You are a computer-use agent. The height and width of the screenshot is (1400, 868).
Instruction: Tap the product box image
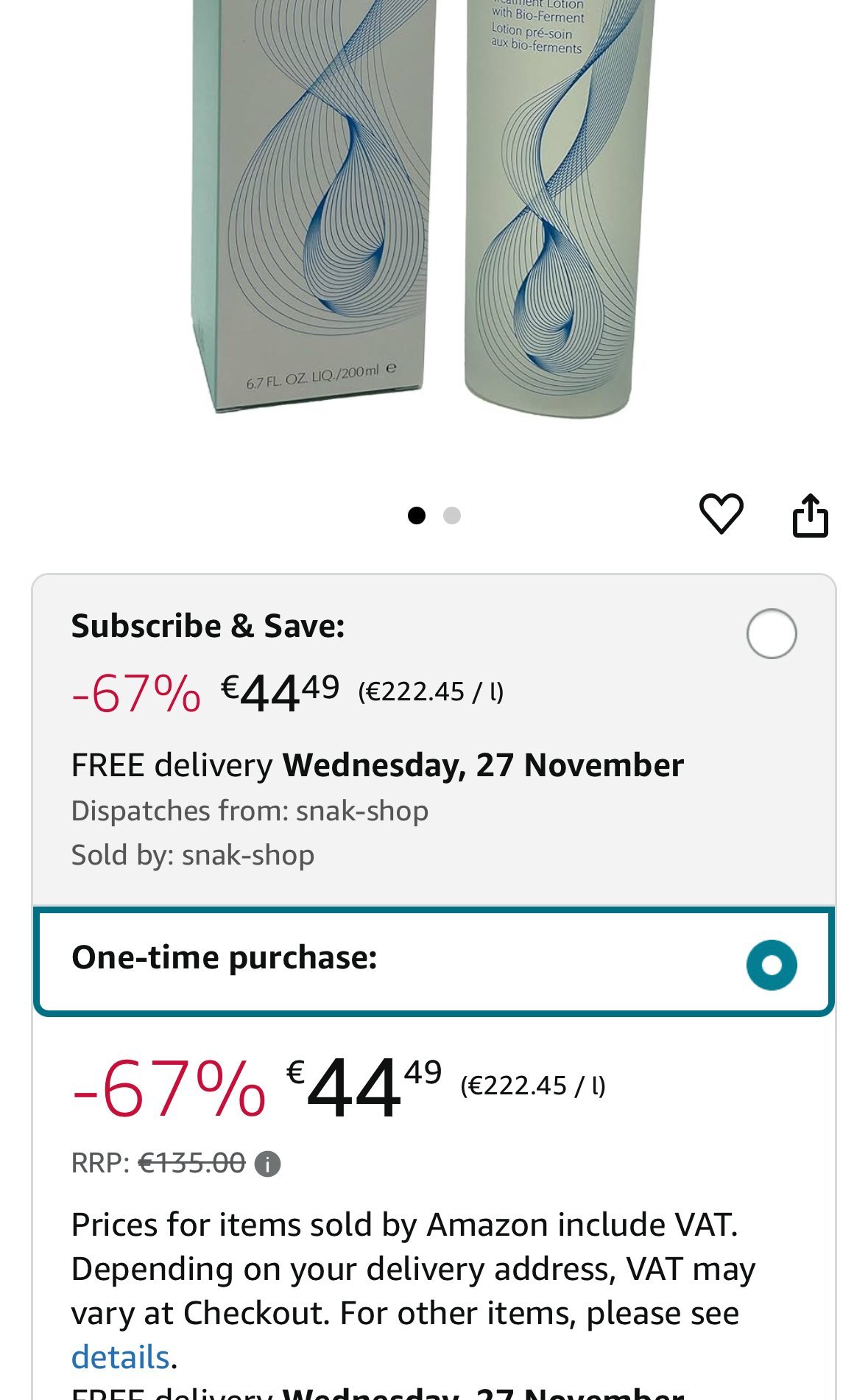(x=313, y=206)
